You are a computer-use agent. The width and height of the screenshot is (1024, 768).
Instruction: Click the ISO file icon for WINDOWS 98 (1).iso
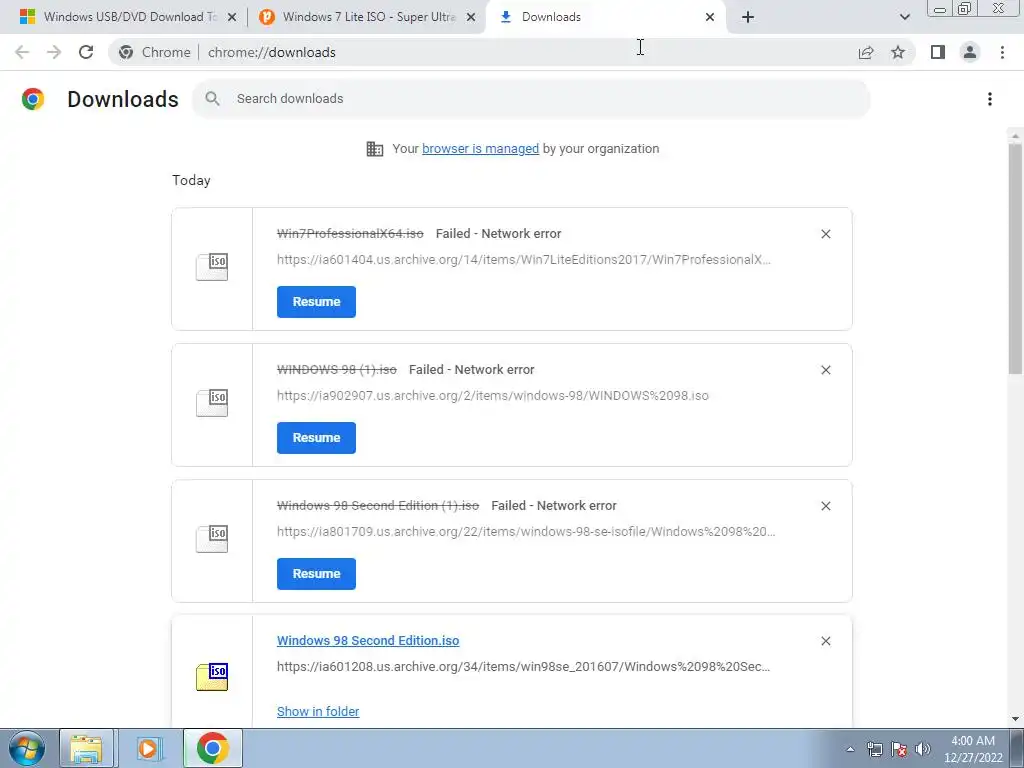pos(212,403)
